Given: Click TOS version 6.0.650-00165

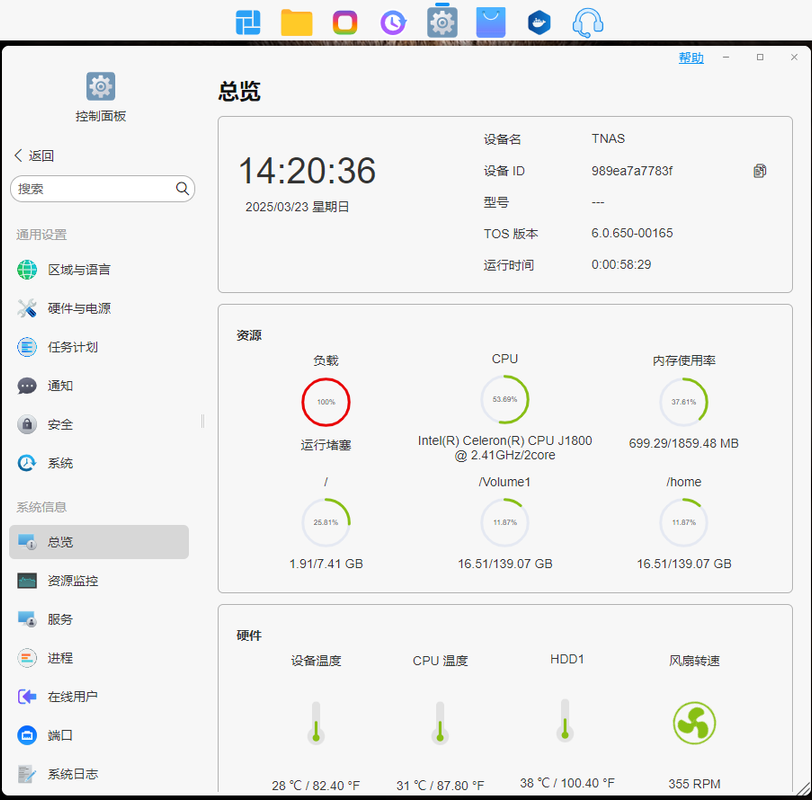Looking at the screenshot, I should tap(632, 233).
